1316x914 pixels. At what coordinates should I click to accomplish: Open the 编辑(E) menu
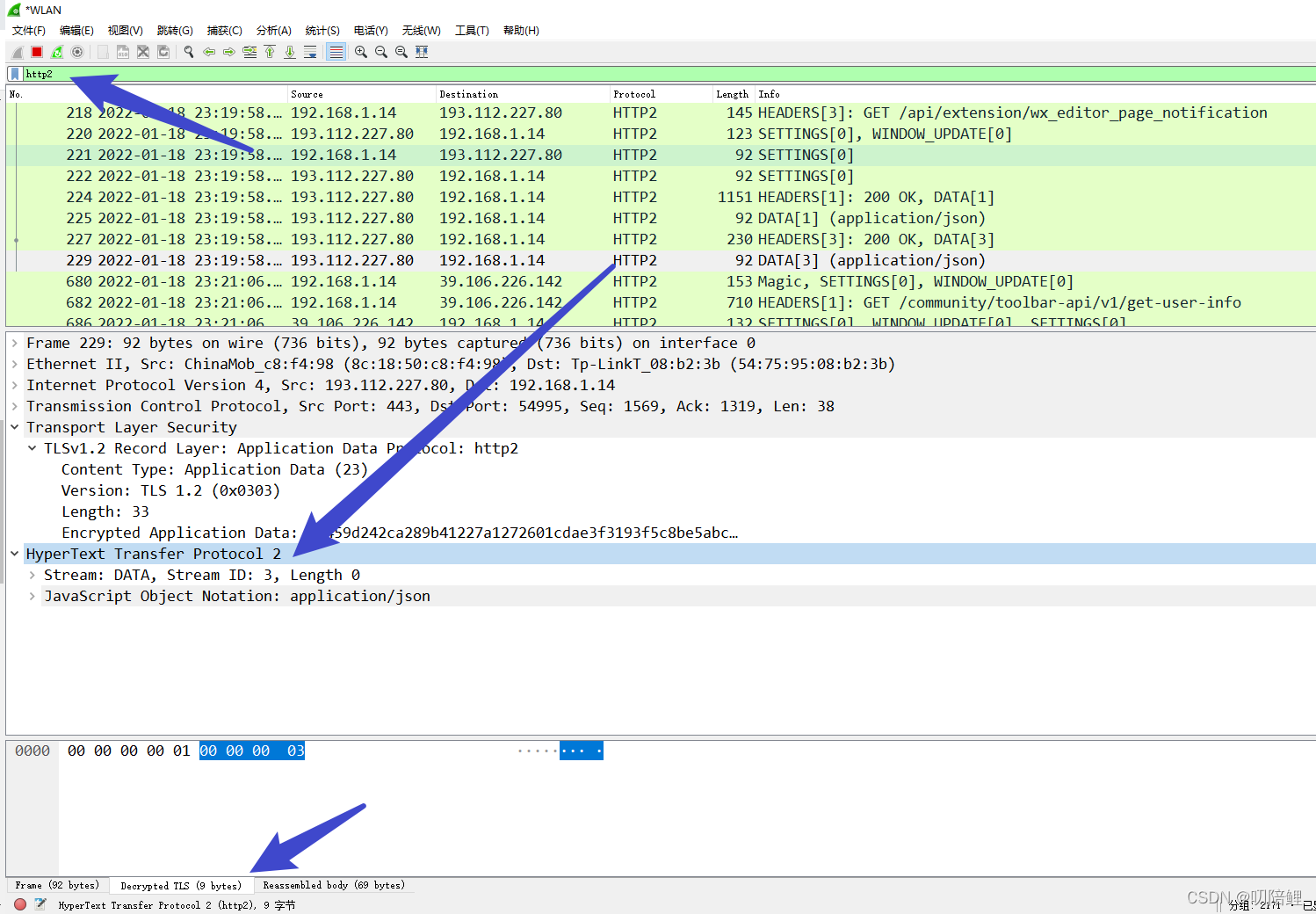[x=76, y=31]
